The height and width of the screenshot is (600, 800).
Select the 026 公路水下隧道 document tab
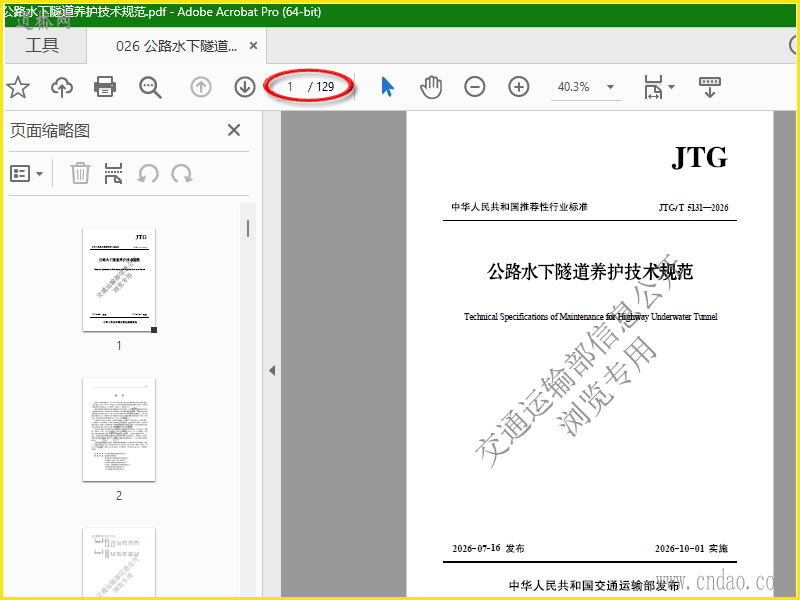(177, 46)
